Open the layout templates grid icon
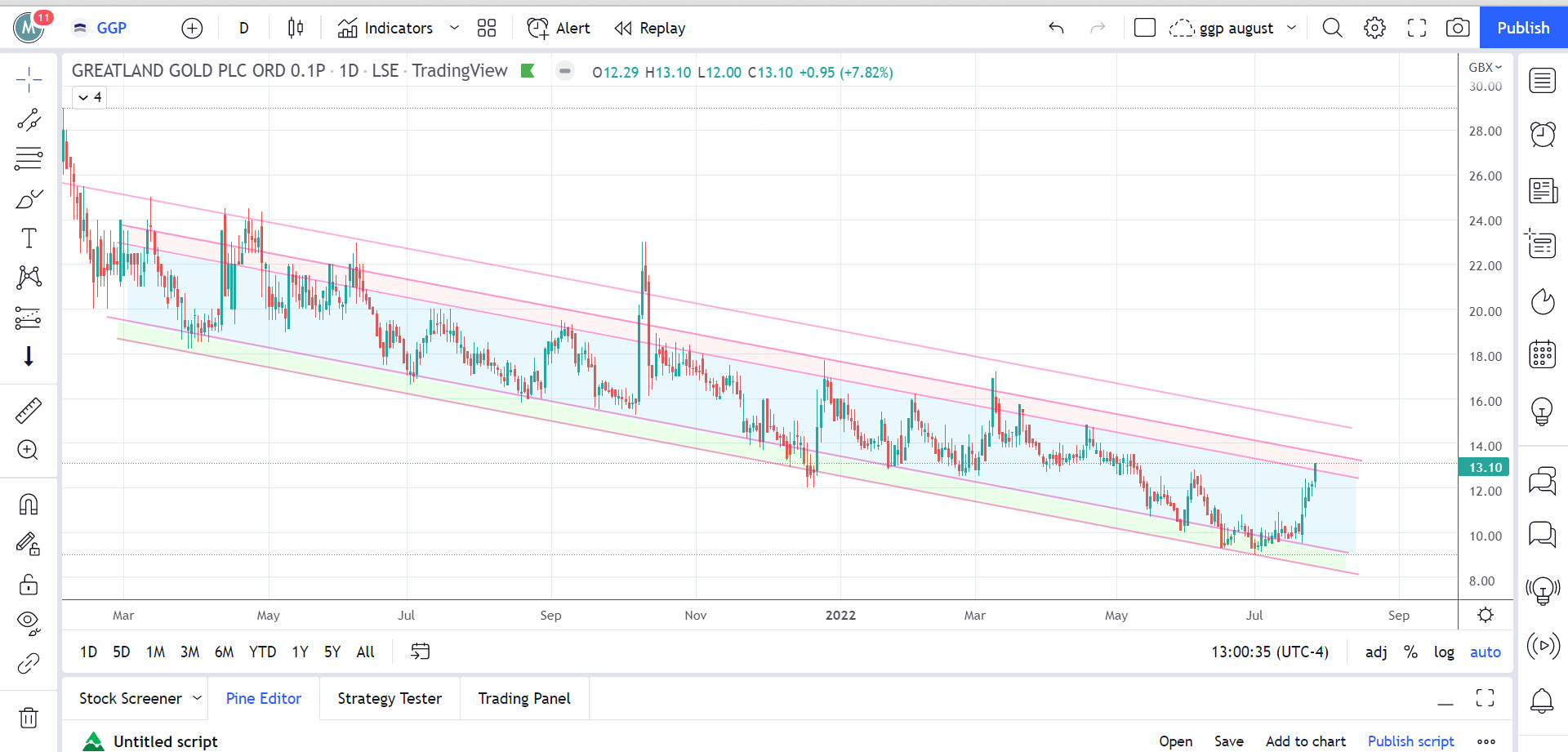 487,29
